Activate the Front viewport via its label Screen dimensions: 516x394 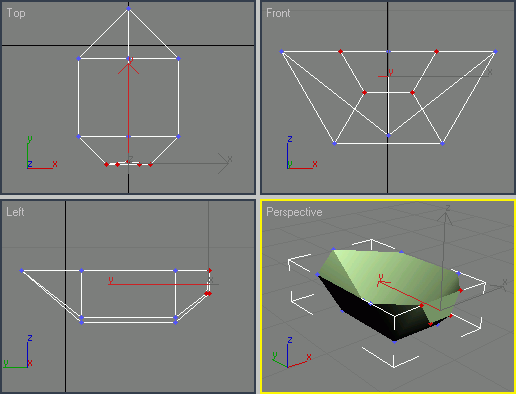[x=278, y=13]
